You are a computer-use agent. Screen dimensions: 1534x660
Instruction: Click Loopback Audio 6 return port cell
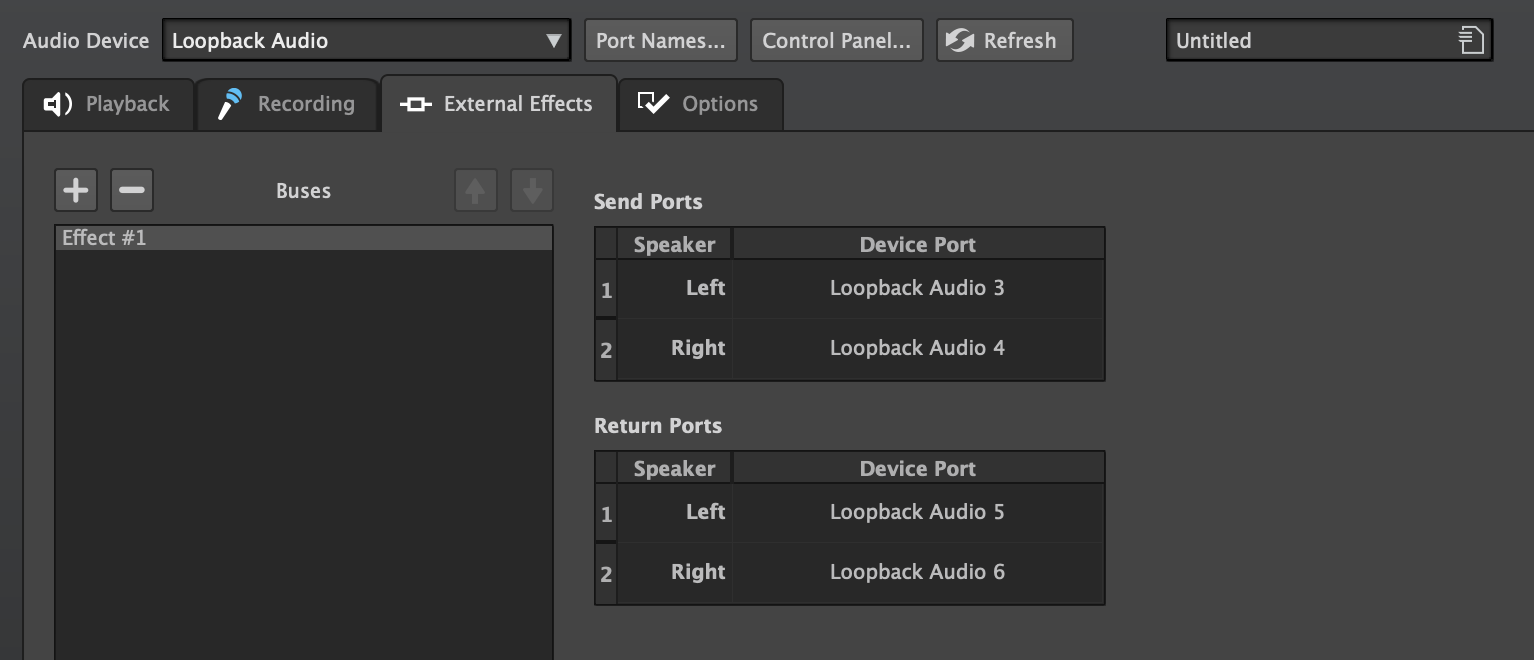[917, 573]
